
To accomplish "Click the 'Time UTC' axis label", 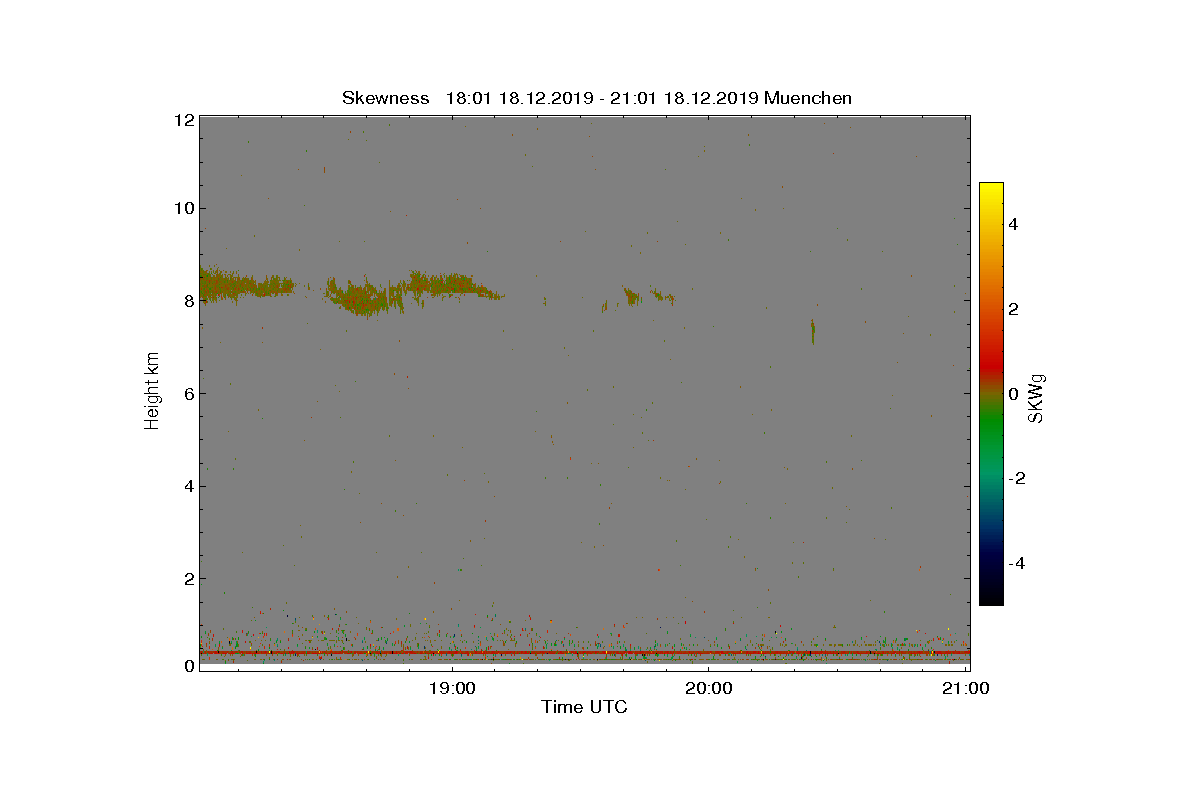I will pyautogui.click(x=584, y=707).
